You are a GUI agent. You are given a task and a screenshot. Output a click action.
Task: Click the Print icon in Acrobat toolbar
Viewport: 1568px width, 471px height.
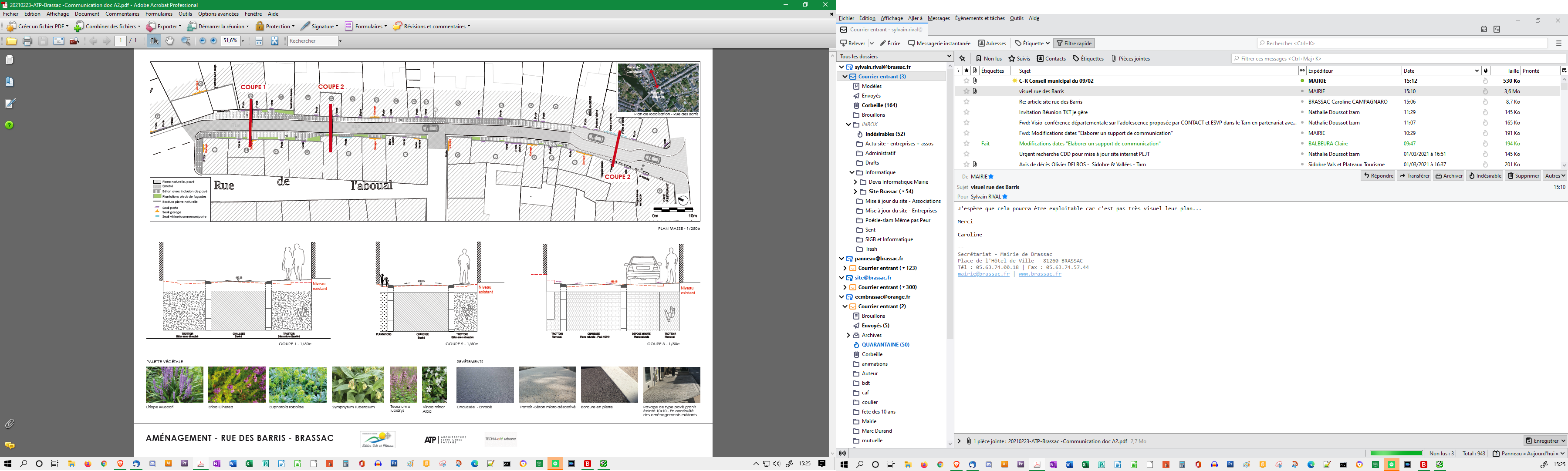pyautogui.click(x=27, y=41)
